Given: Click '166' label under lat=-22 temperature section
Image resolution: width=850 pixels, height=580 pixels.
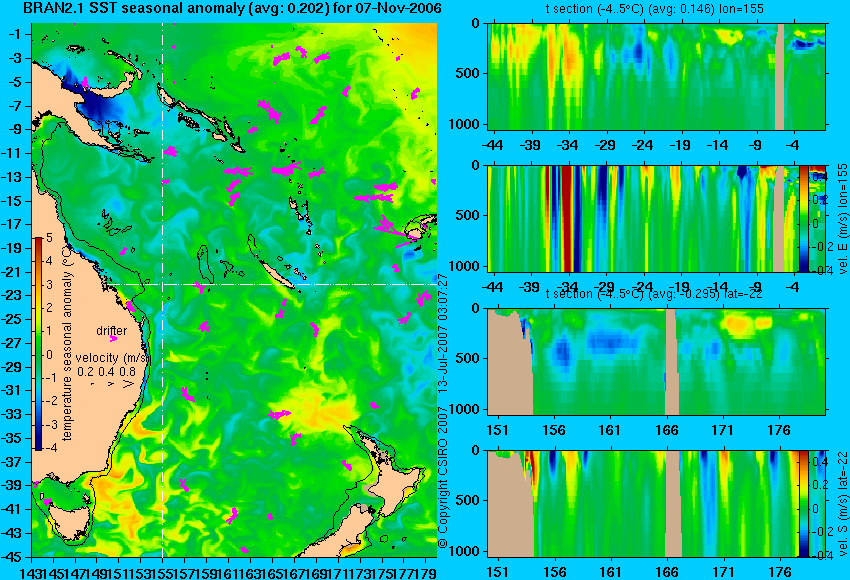Looking at the screenshot, I should pos(666,430).
